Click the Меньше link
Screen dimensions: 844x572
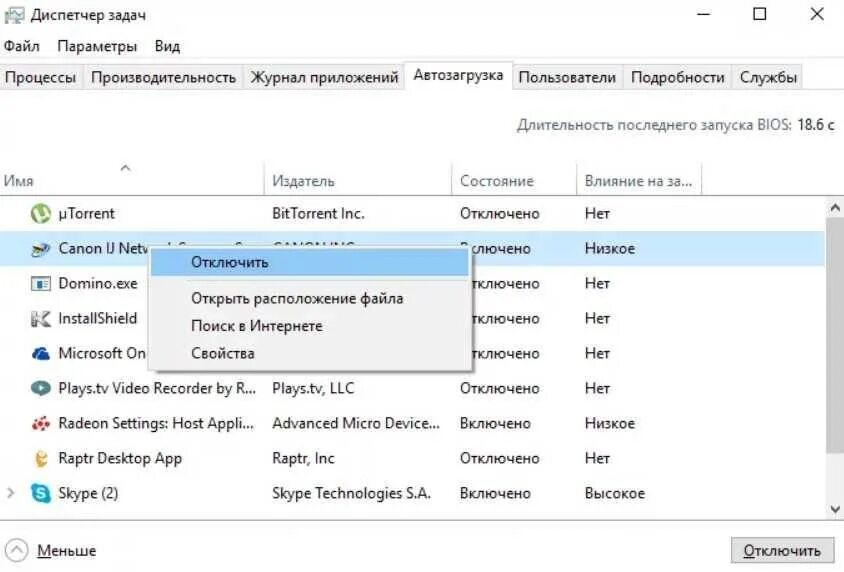point(67,551)
